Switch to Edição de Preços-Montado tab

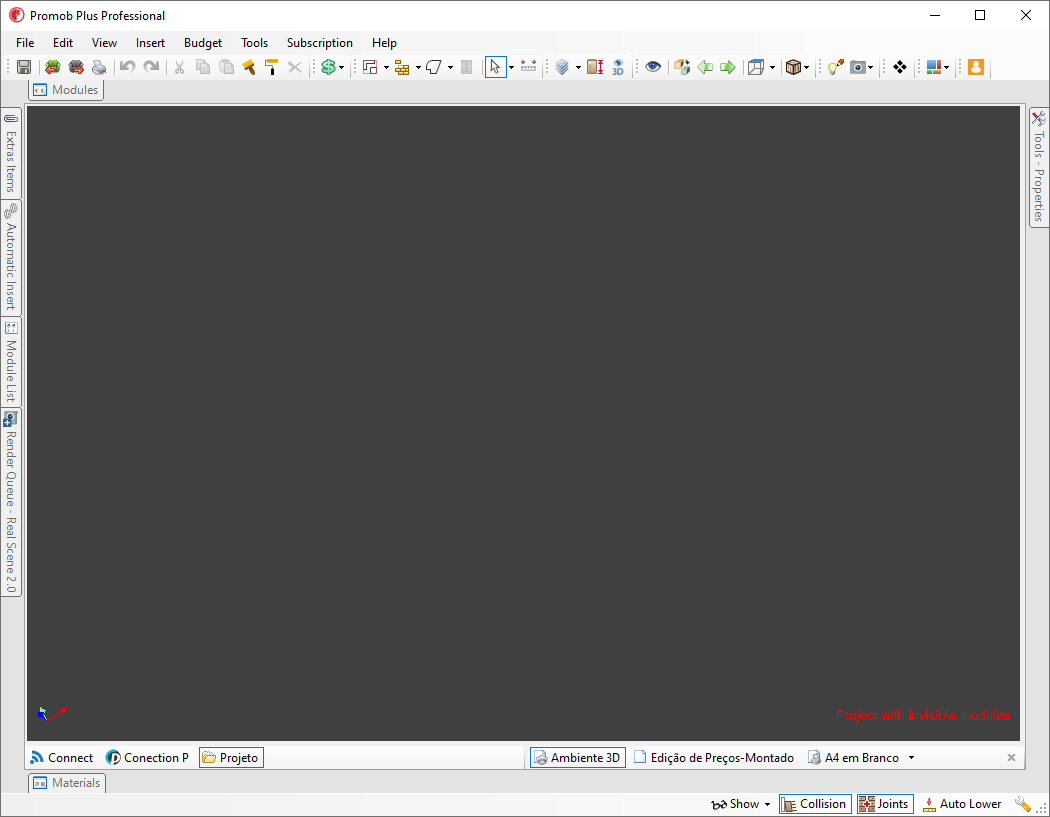[x=714, y=758]
